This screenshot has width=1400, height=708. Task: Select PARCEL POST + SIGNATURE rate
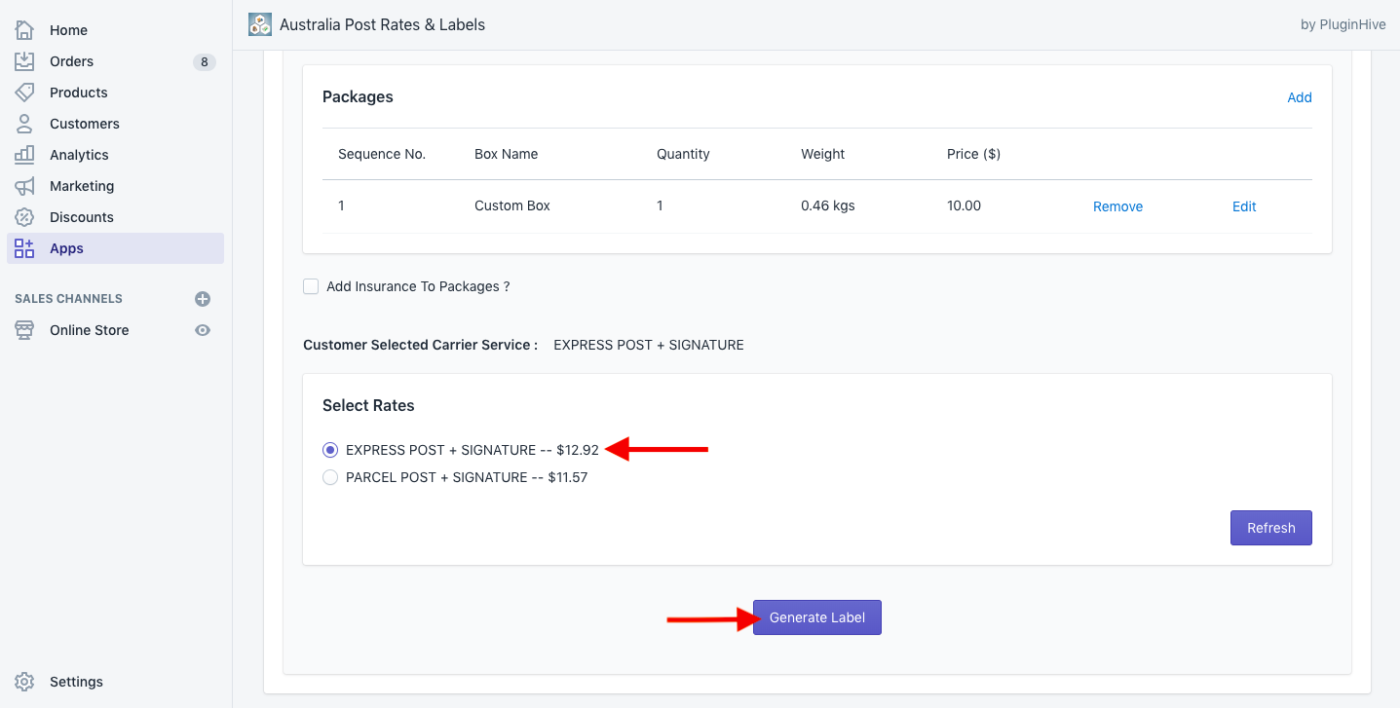click(330, 477)
